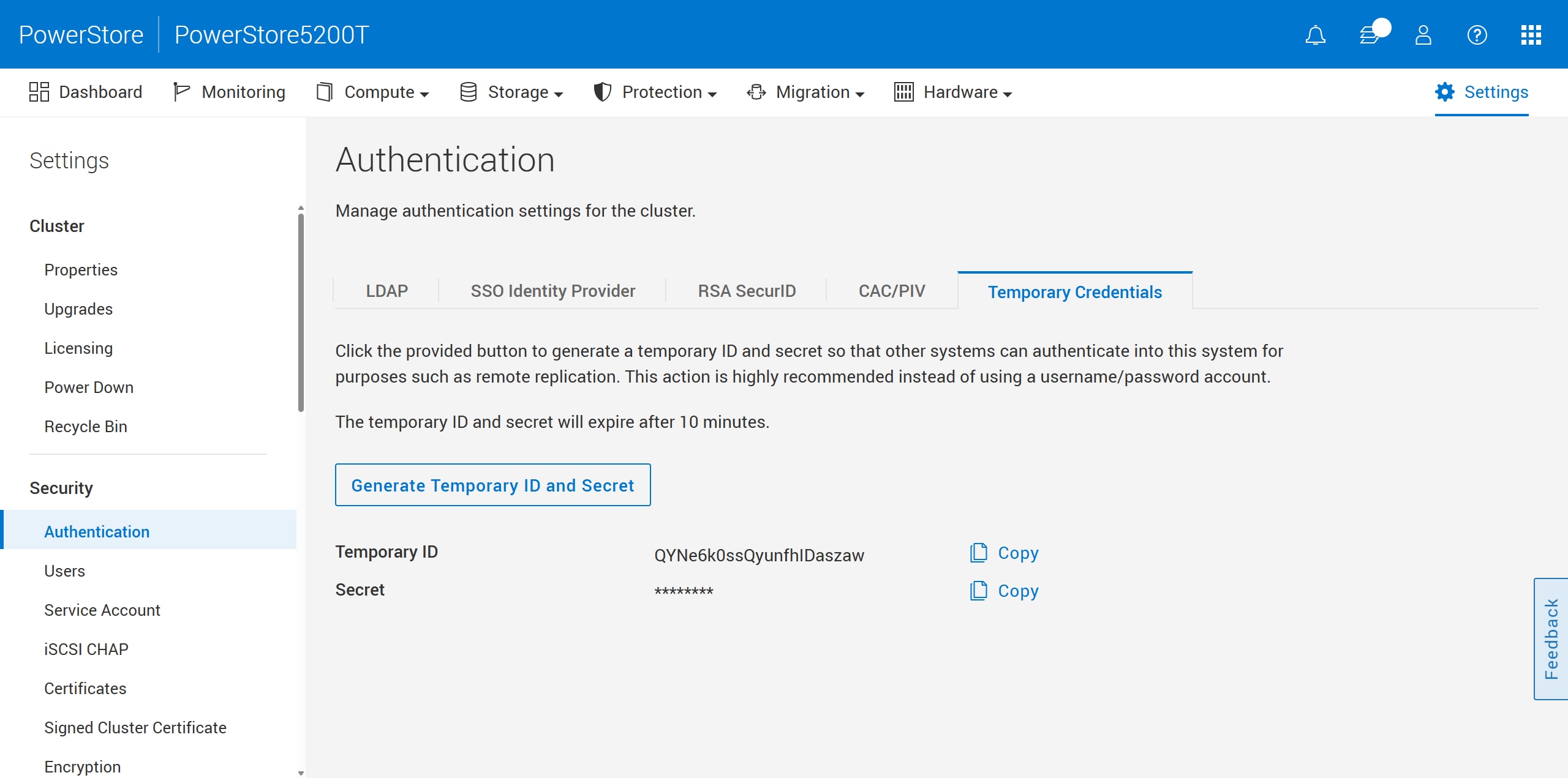Click the Hardware icon

point(904,92)
